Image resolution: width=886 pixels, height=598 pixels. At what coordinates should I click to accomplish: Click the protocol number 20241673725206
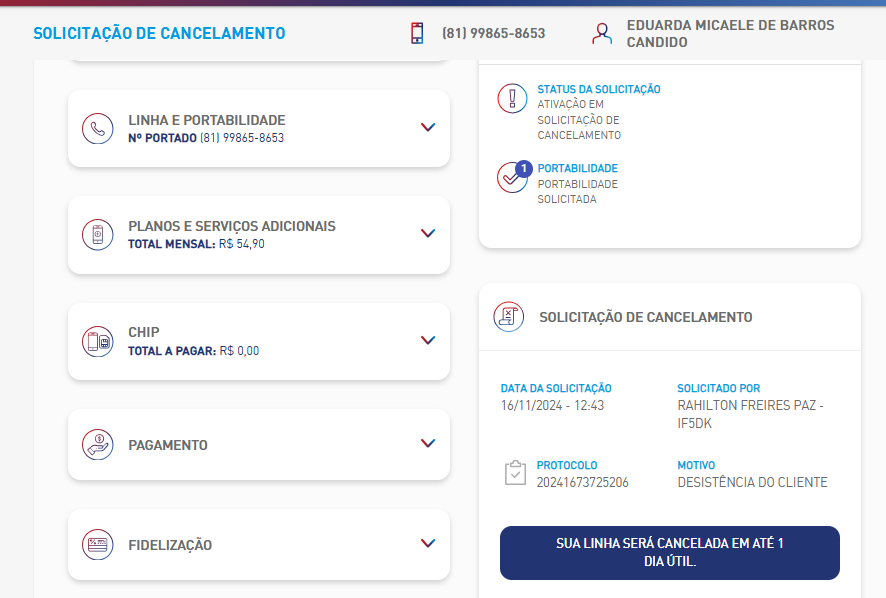click(583, 482)
